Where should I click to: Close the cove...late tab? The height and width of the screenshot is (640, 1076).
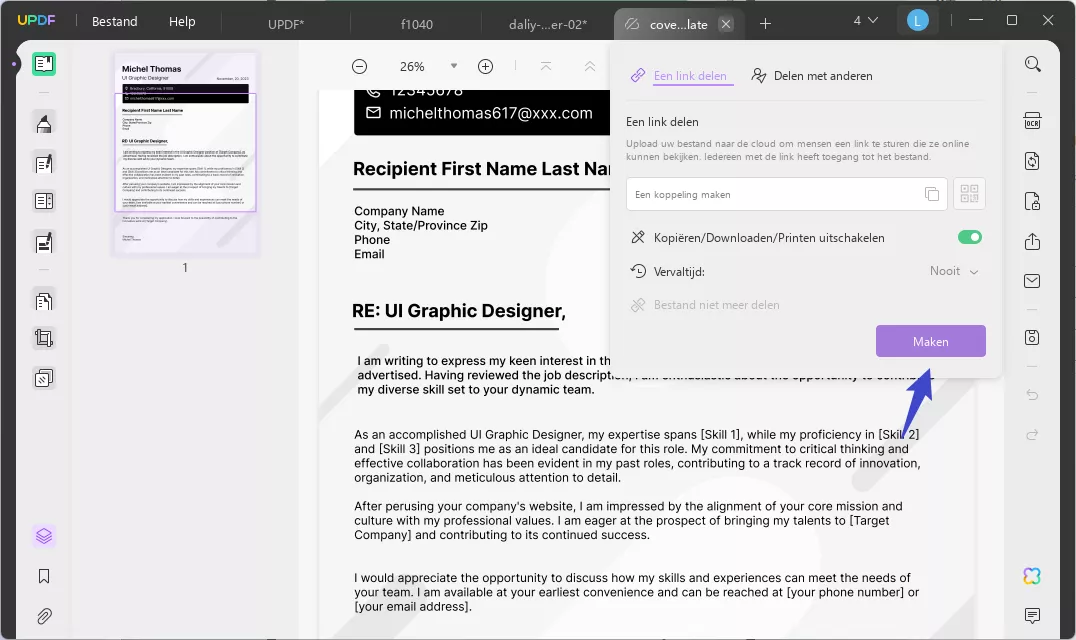click(x=725, y=25)
